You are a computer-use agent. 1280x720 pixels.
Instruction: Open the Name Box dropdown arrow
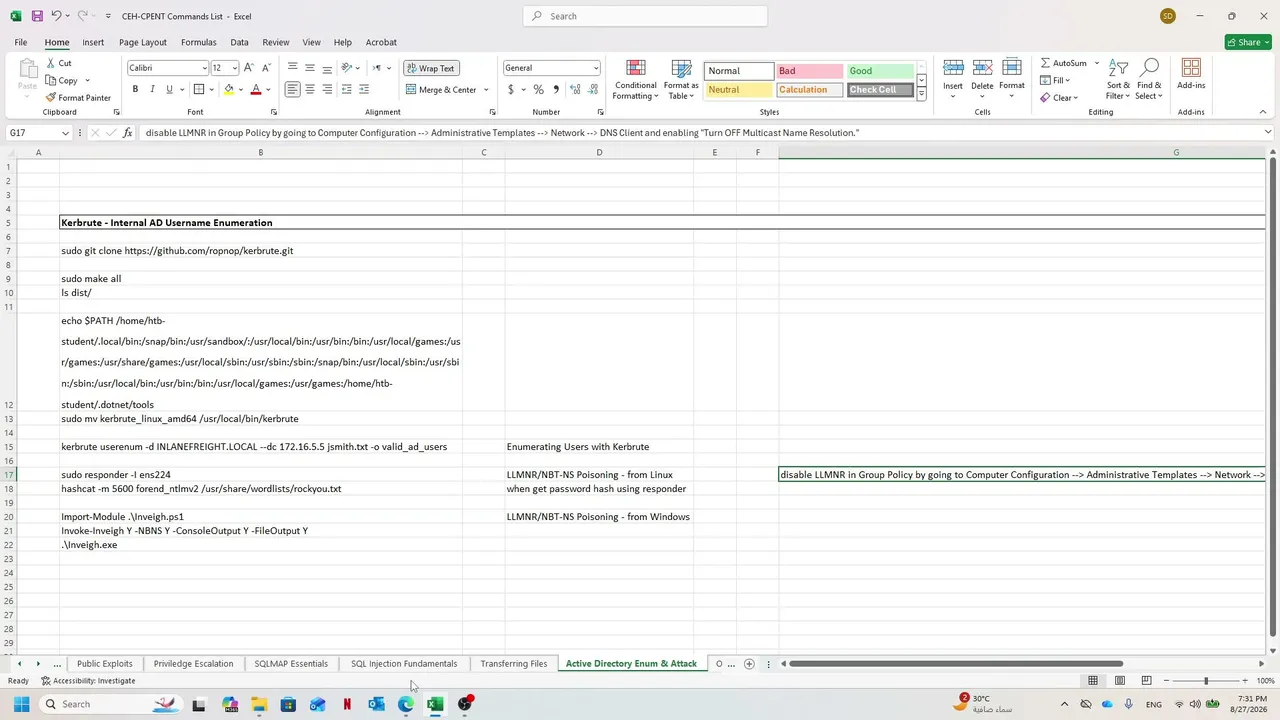click(66, 133)
